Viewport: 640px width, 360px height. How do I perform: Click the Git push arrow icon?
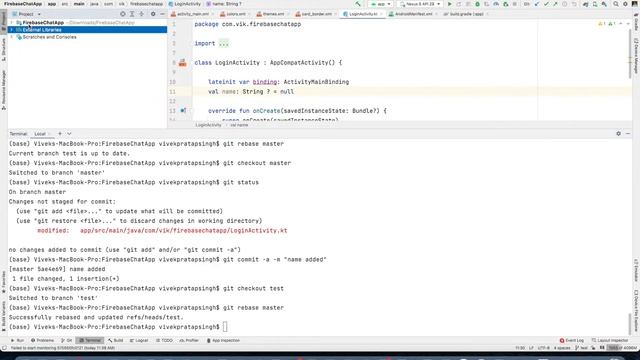(555, 4)
